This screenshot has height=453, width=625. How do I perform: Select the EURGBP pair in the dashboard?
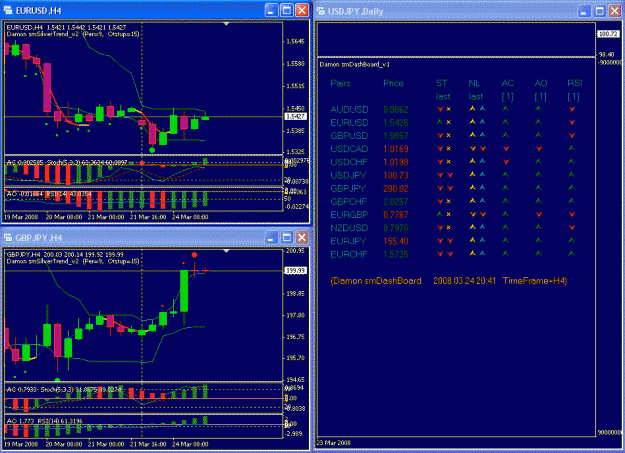point(349,215)
